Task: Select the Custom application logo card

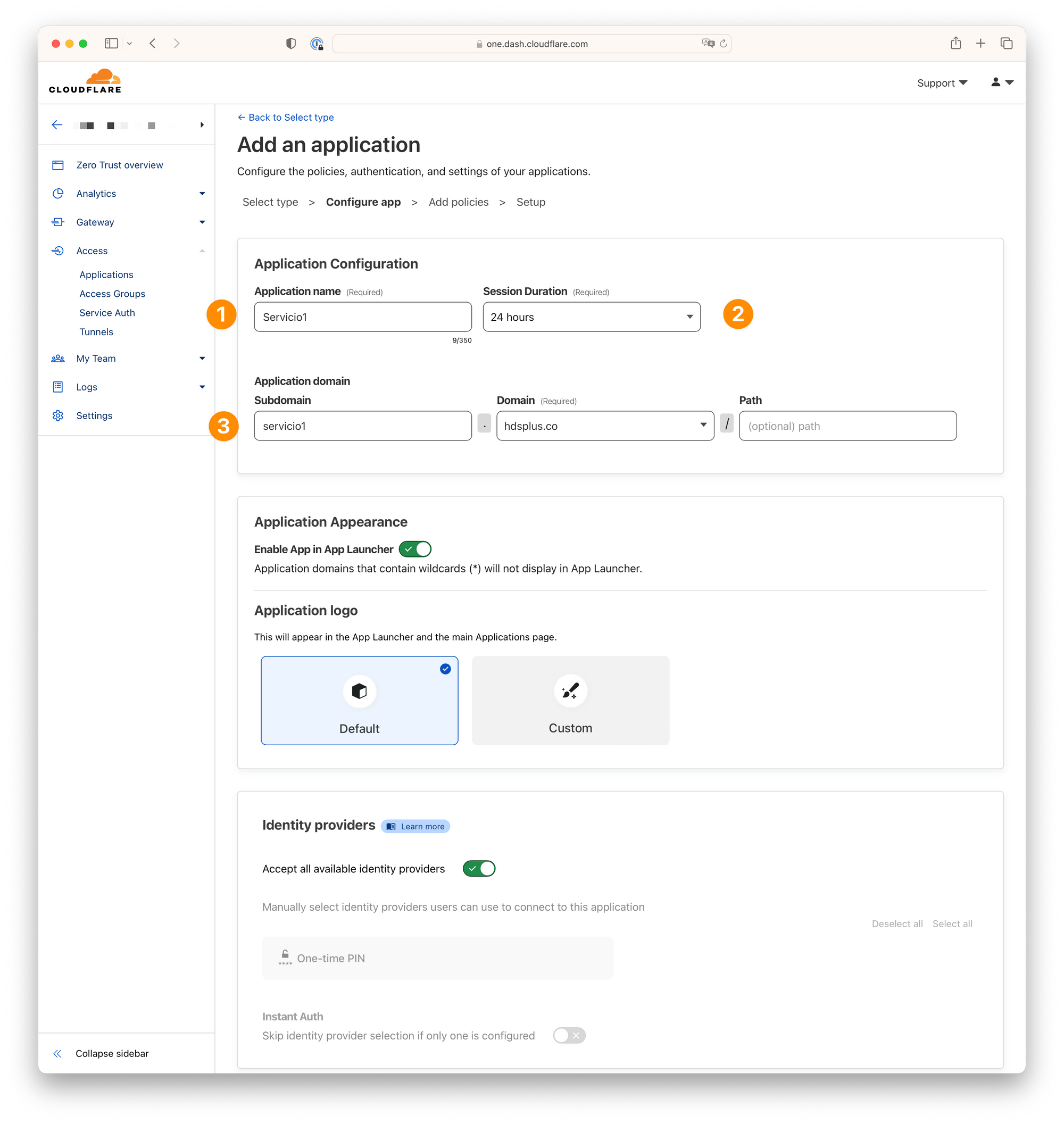Action: coord(570,701)
